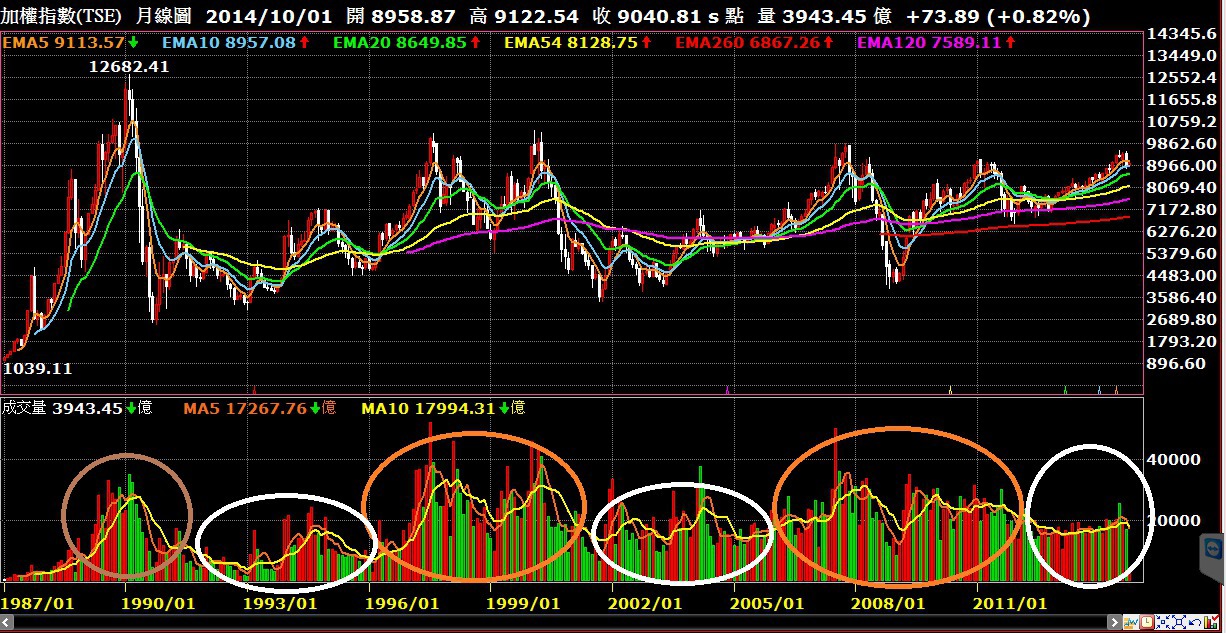
Task: Click the 1039.11 low price label
Action: tap(38, 368)
